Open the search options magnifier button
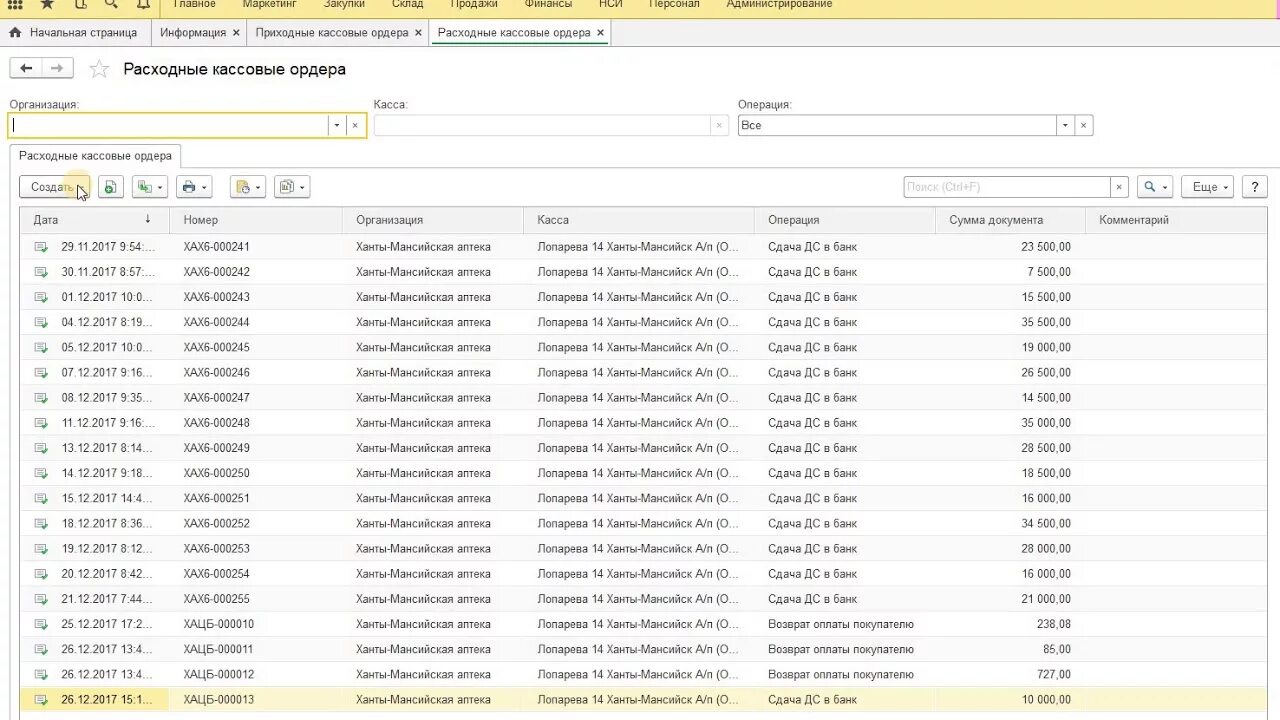This screenshot has height=720, width=1280. 1155,187
